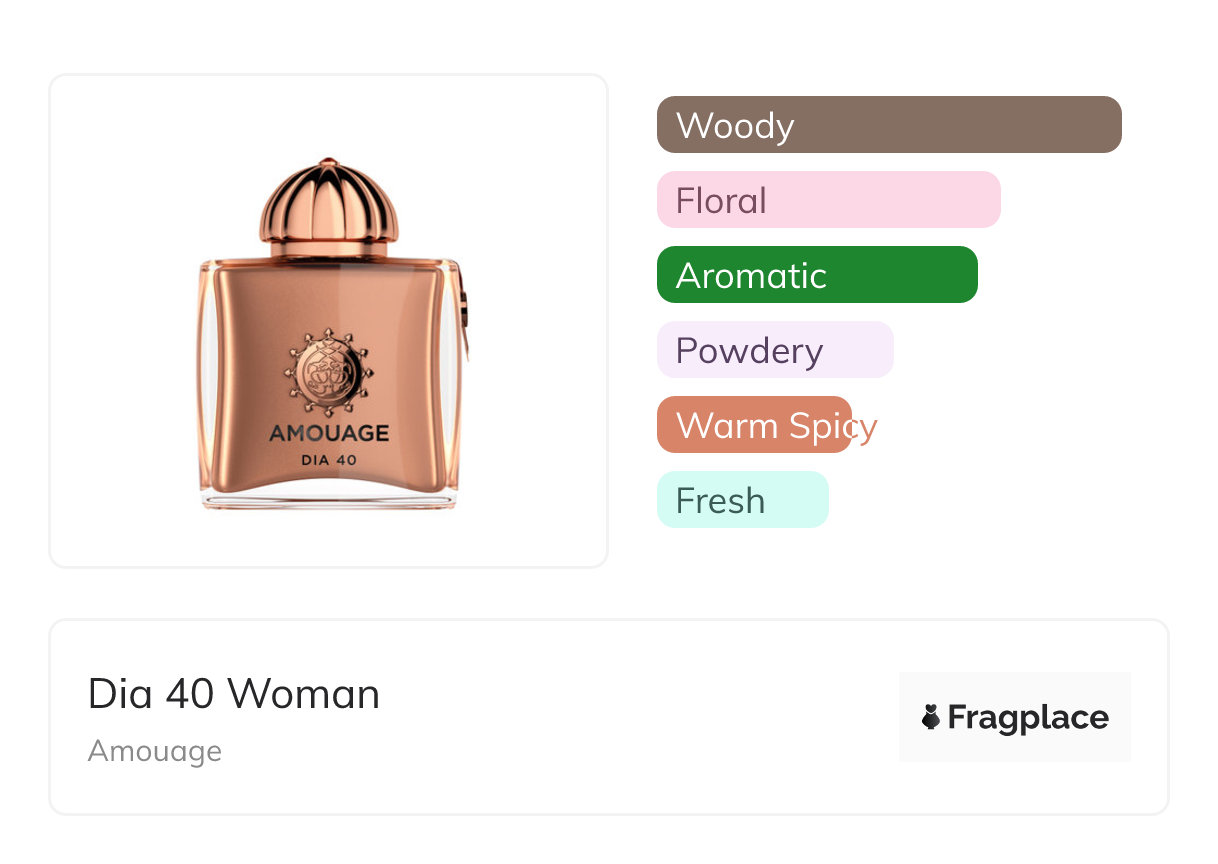Screen dimensions: 1218x864
Task: Select the Woody accord bar
Action: coord(888,125)
